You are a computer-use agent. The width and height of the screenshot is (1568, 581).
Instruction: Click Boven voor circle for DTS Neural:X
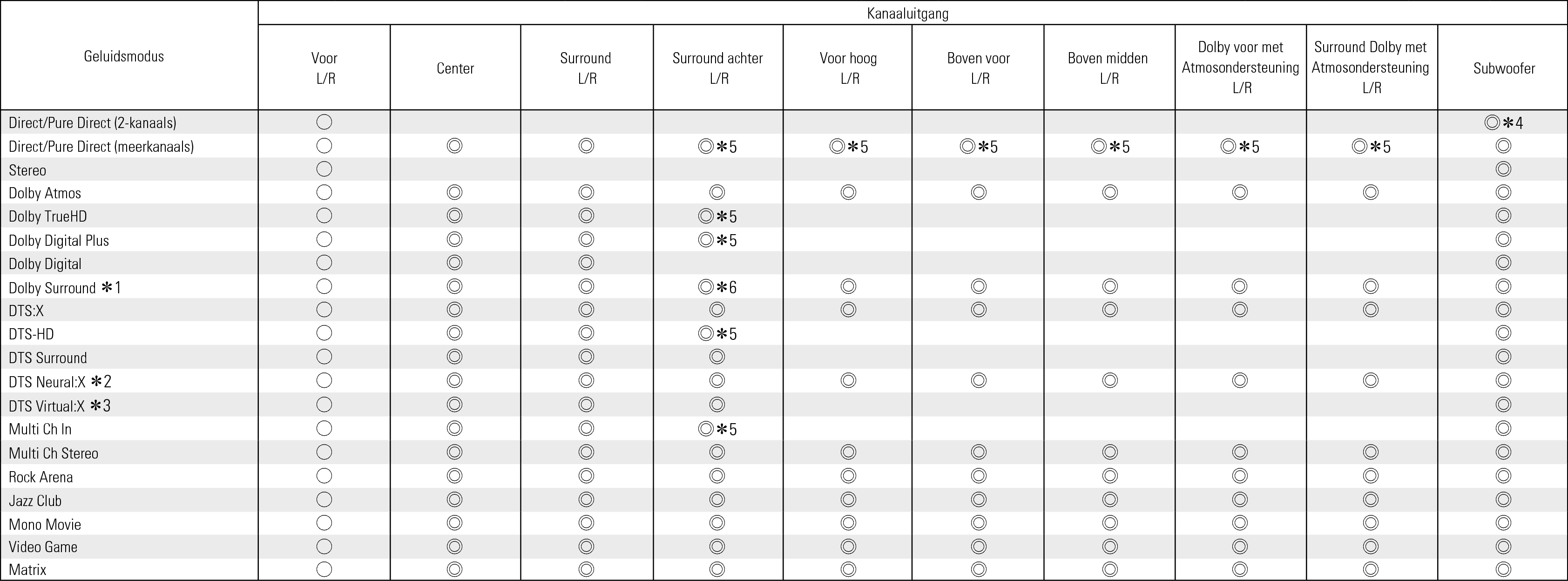tap(978, 380)
